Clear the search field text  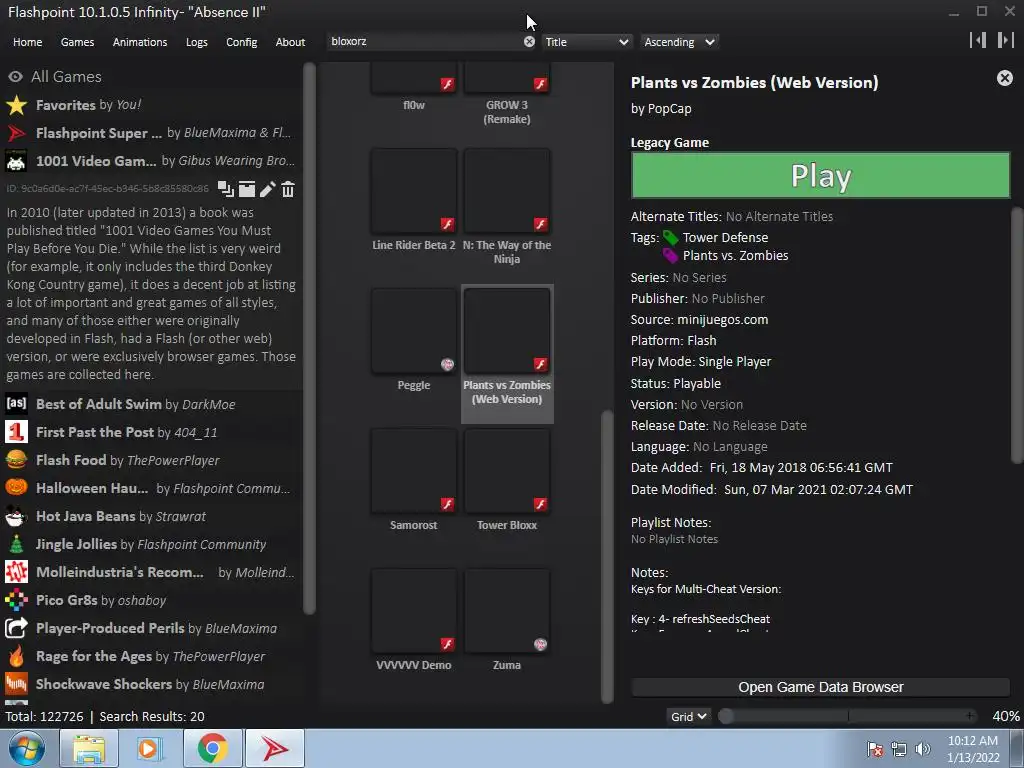[529, 42]
